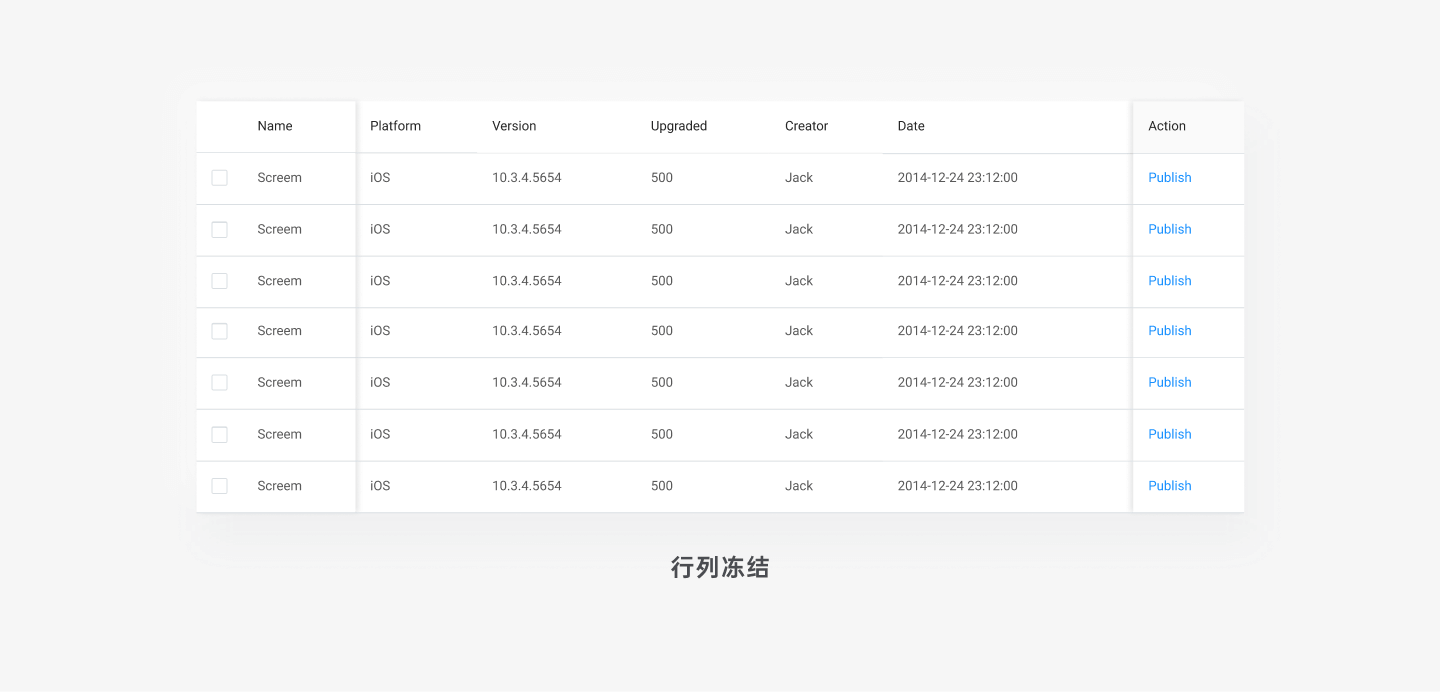
Task: Click the Screem name in the first row
Action: 279,178
